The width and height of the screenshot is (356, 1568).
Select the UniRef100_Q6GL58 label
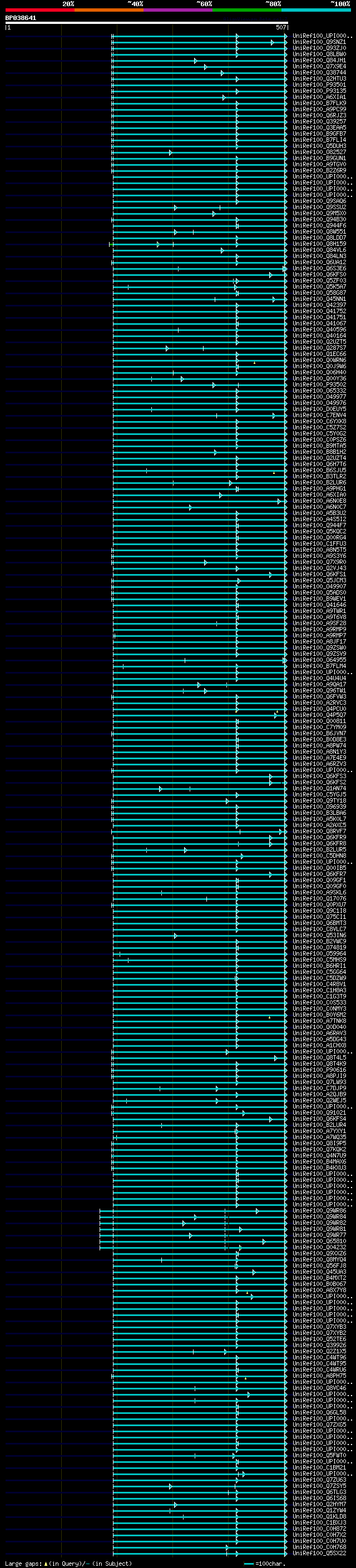tap(319, 1412)
